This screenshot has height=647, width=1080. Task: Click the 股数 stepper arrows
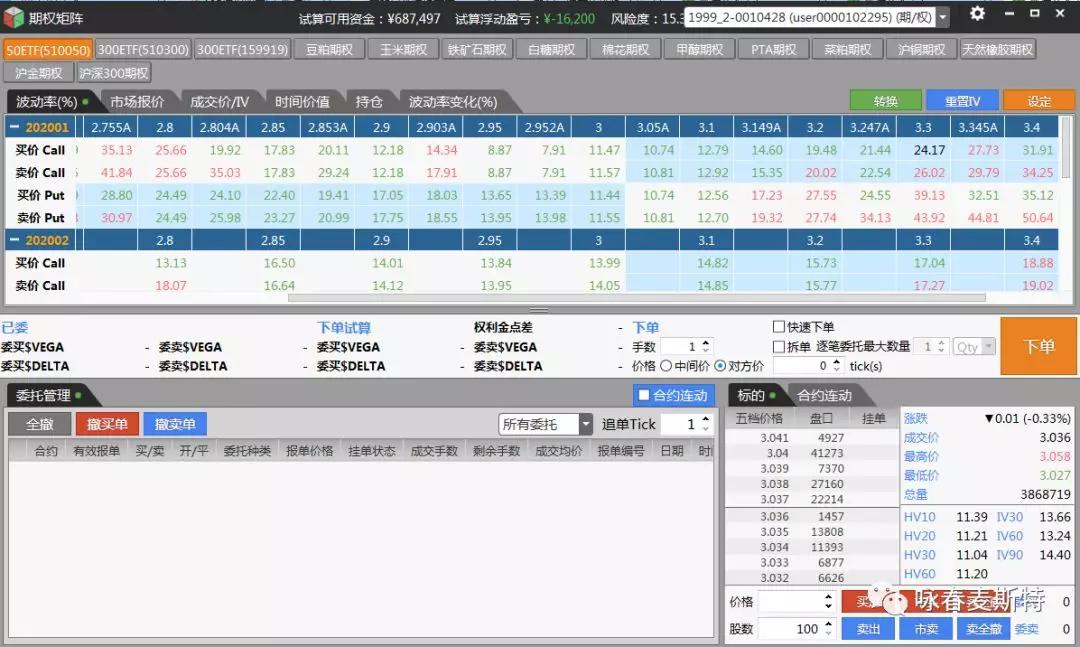pos(828,628)
